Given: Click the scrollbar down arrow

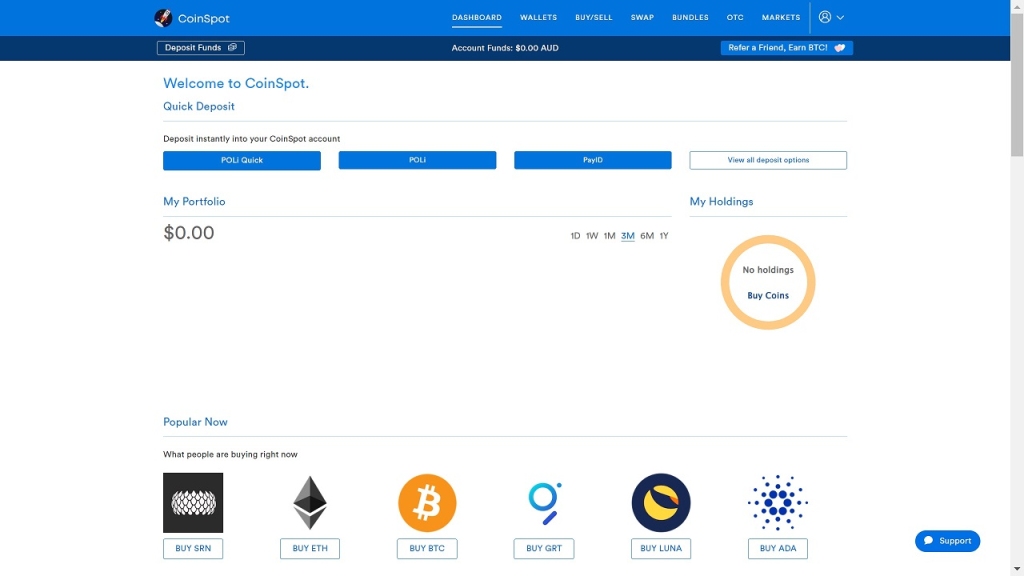Looking at the screenshot, I should pyautogui.click(x=1017, y=569).
